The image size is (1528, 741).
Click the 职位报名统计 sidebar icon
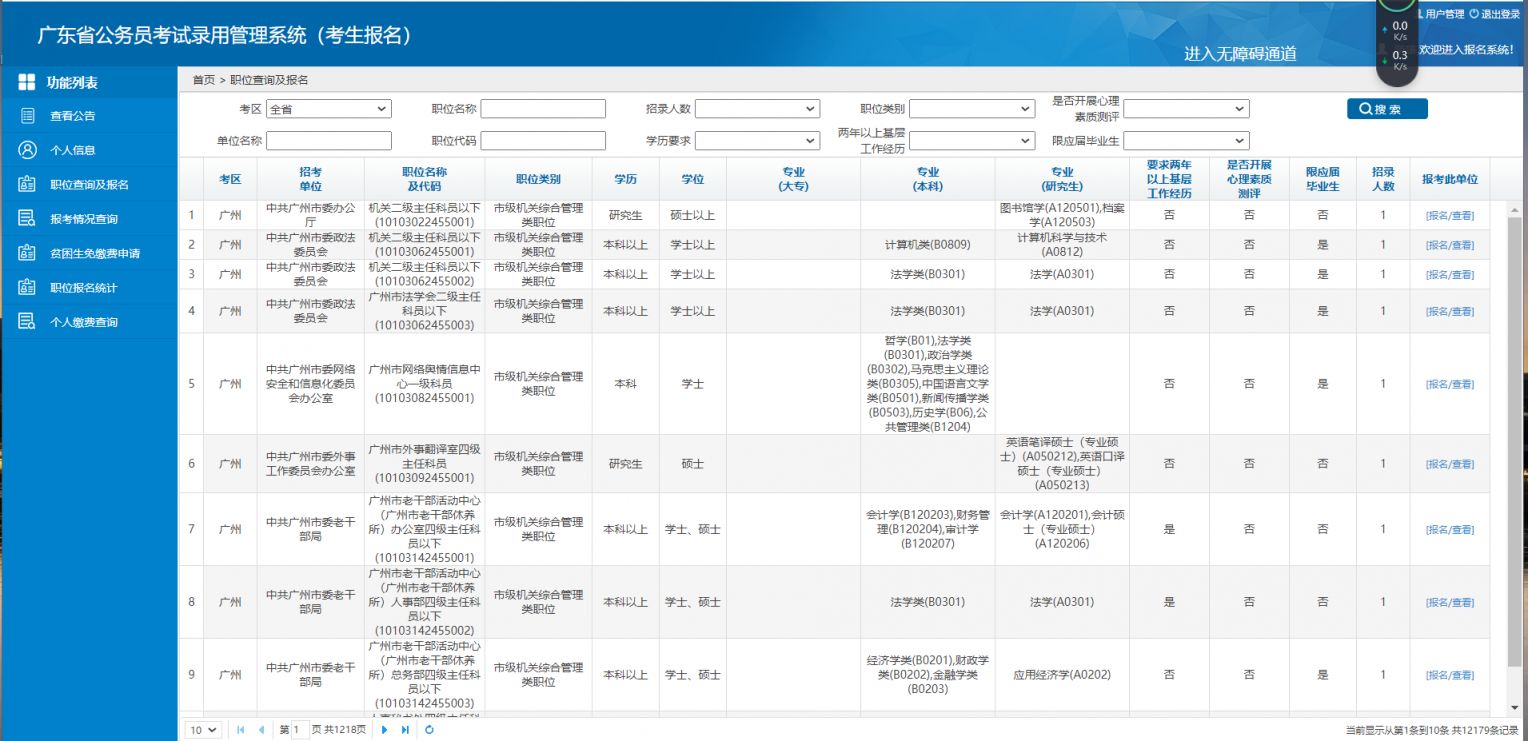pyautogui.click(x=27, y=288)
